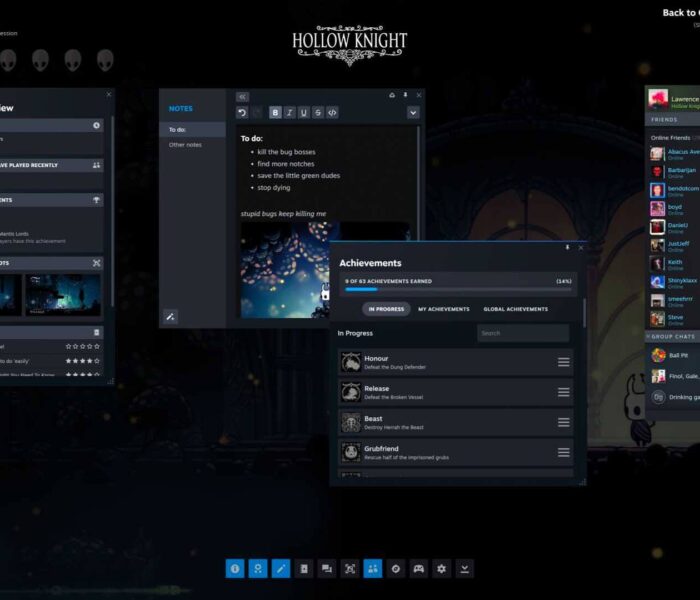The image size is (700, 600).
Task: Toggle the Notes pencil button in bottom toolbar
Action: [281, 568]
